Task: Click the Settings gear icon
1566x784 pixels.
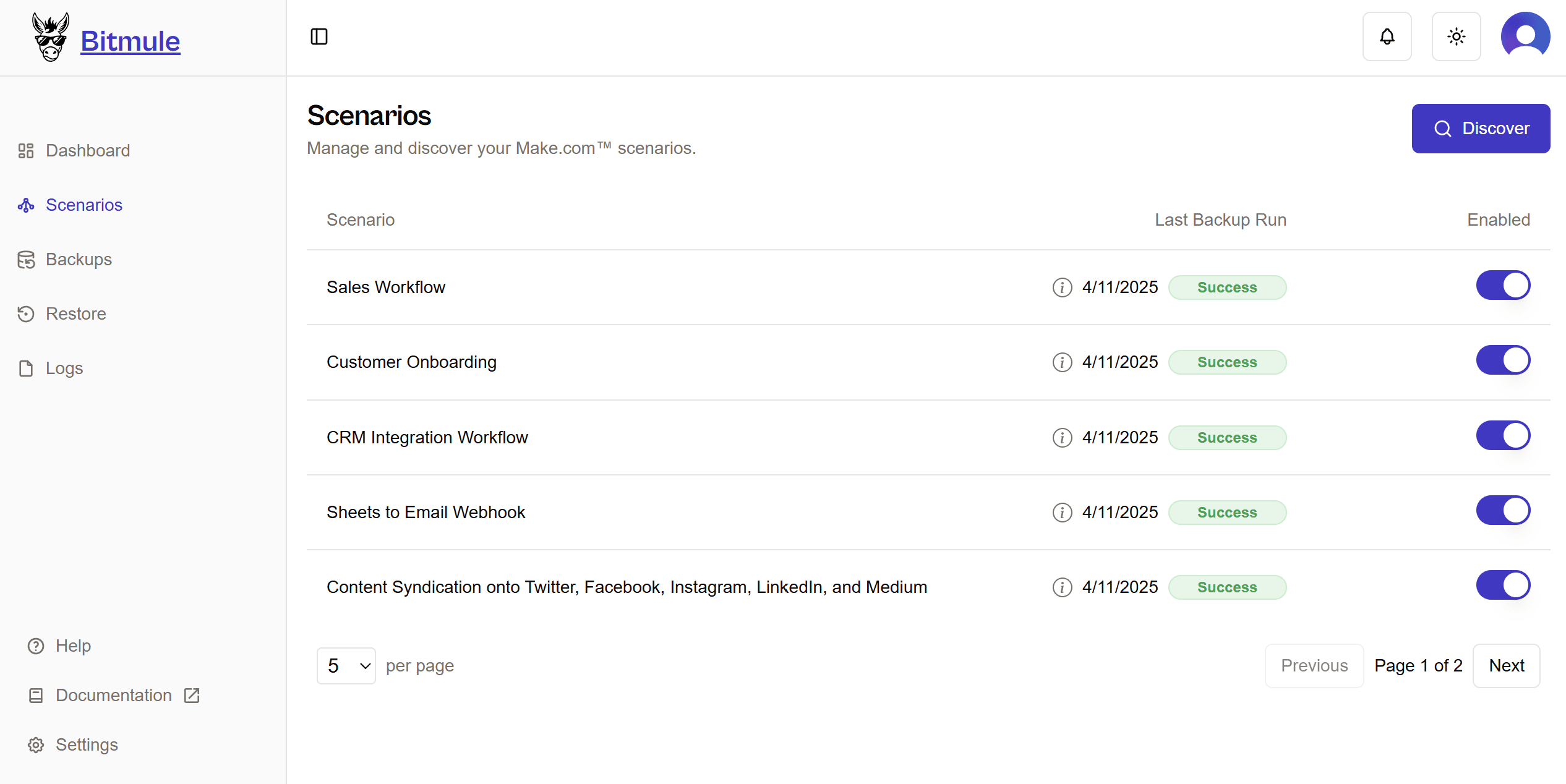Action: click(36, 745)
